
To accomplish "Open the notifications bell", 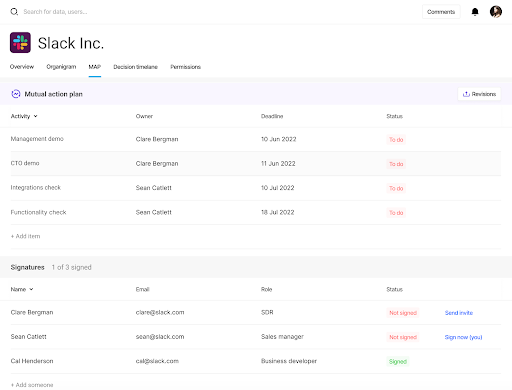I will (x=475, y=12).
